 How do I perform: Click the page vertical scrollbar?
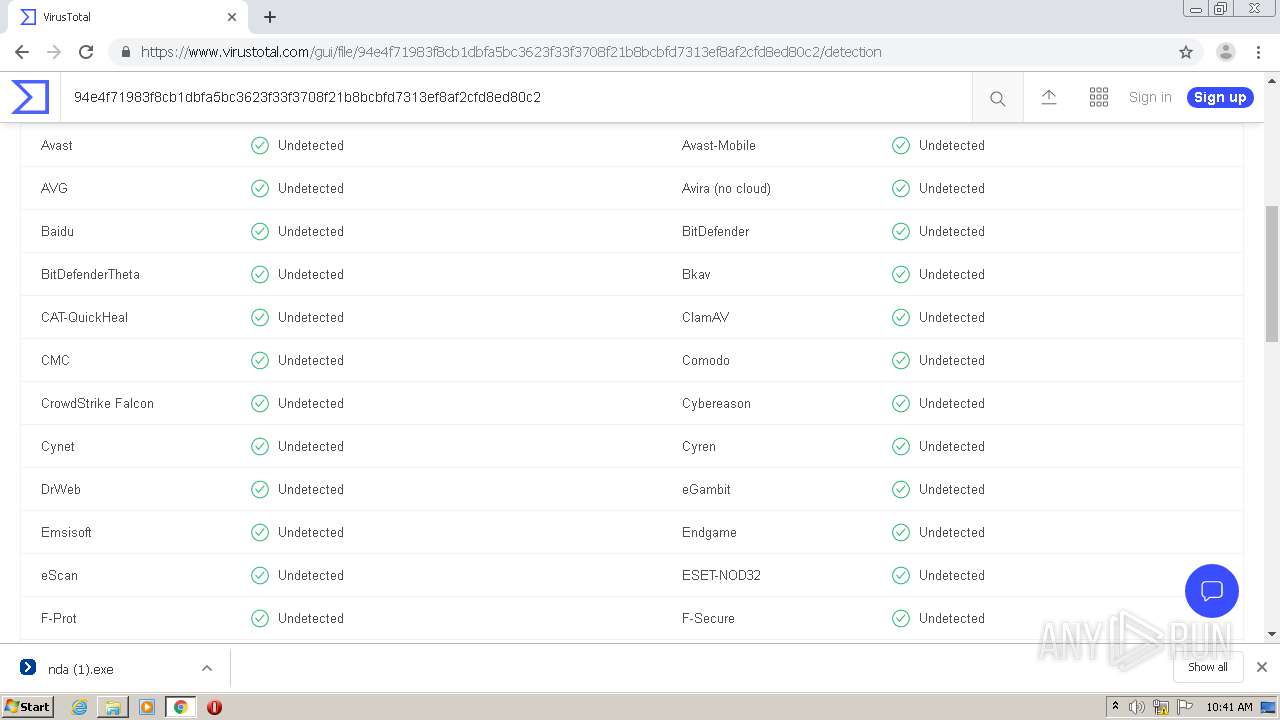tap(1272, 273)
